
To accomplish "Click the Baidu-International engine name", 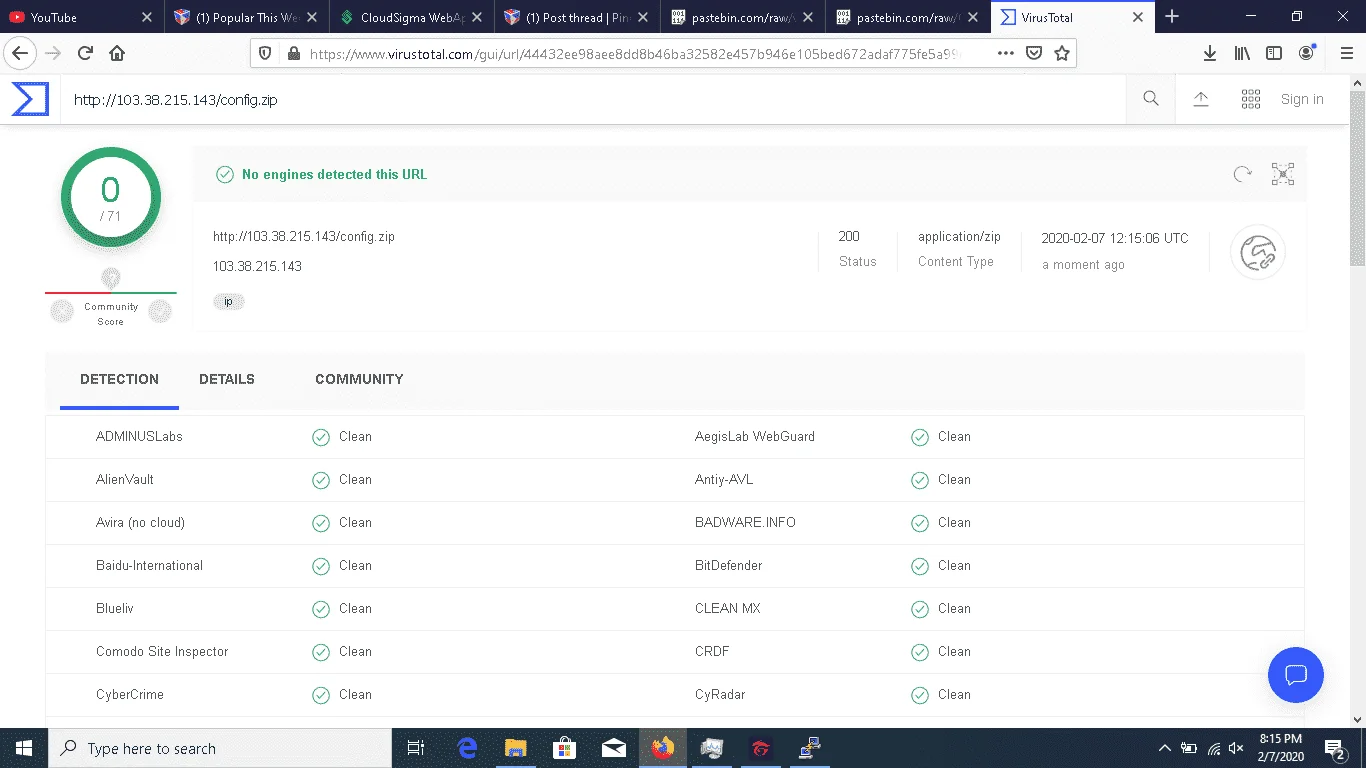I will [x=149, y=565].
